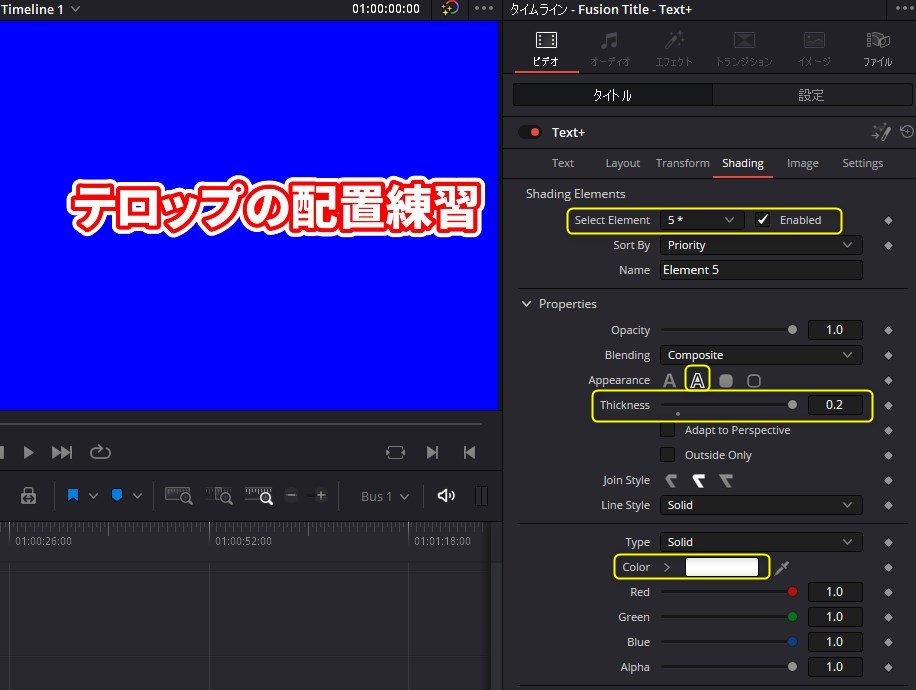Screen dimensions: 916x690
Task: Open the 設定 (Settings) tab
Action: (x=812, y=95)
